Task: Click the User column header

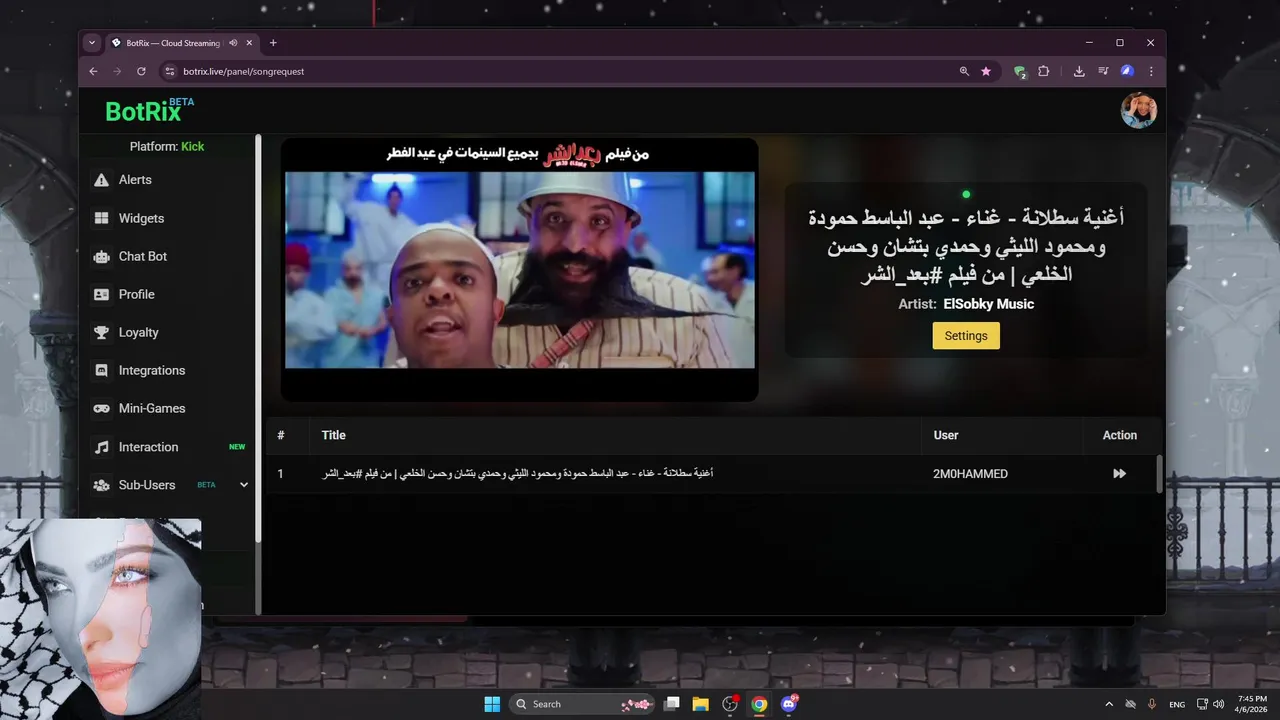Action: click(x=946, y=435)
